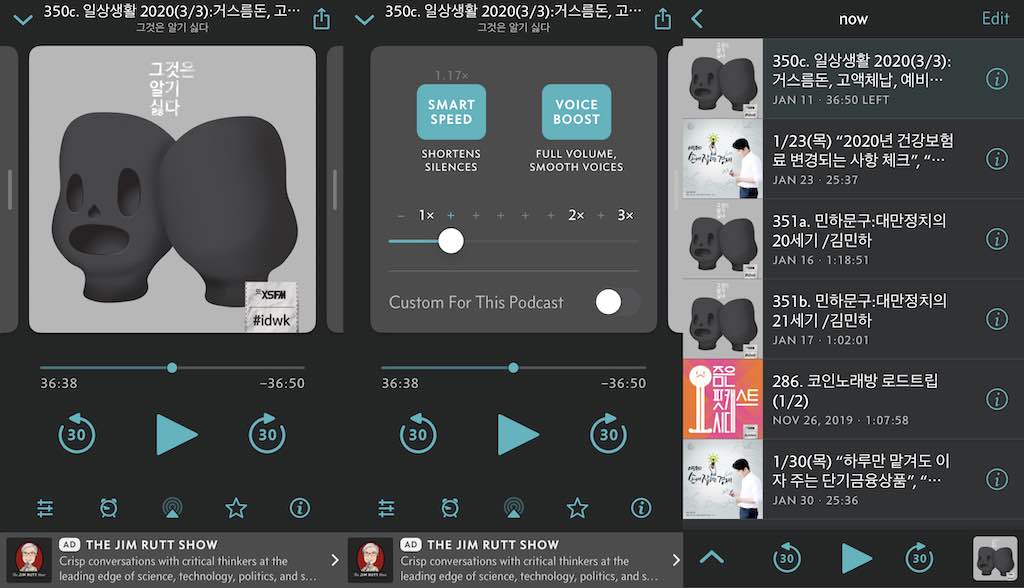The width and height of the screenshot is (1024, 588).
Task: Expand the mini player with the up chevron
Action: pos(712,557)
